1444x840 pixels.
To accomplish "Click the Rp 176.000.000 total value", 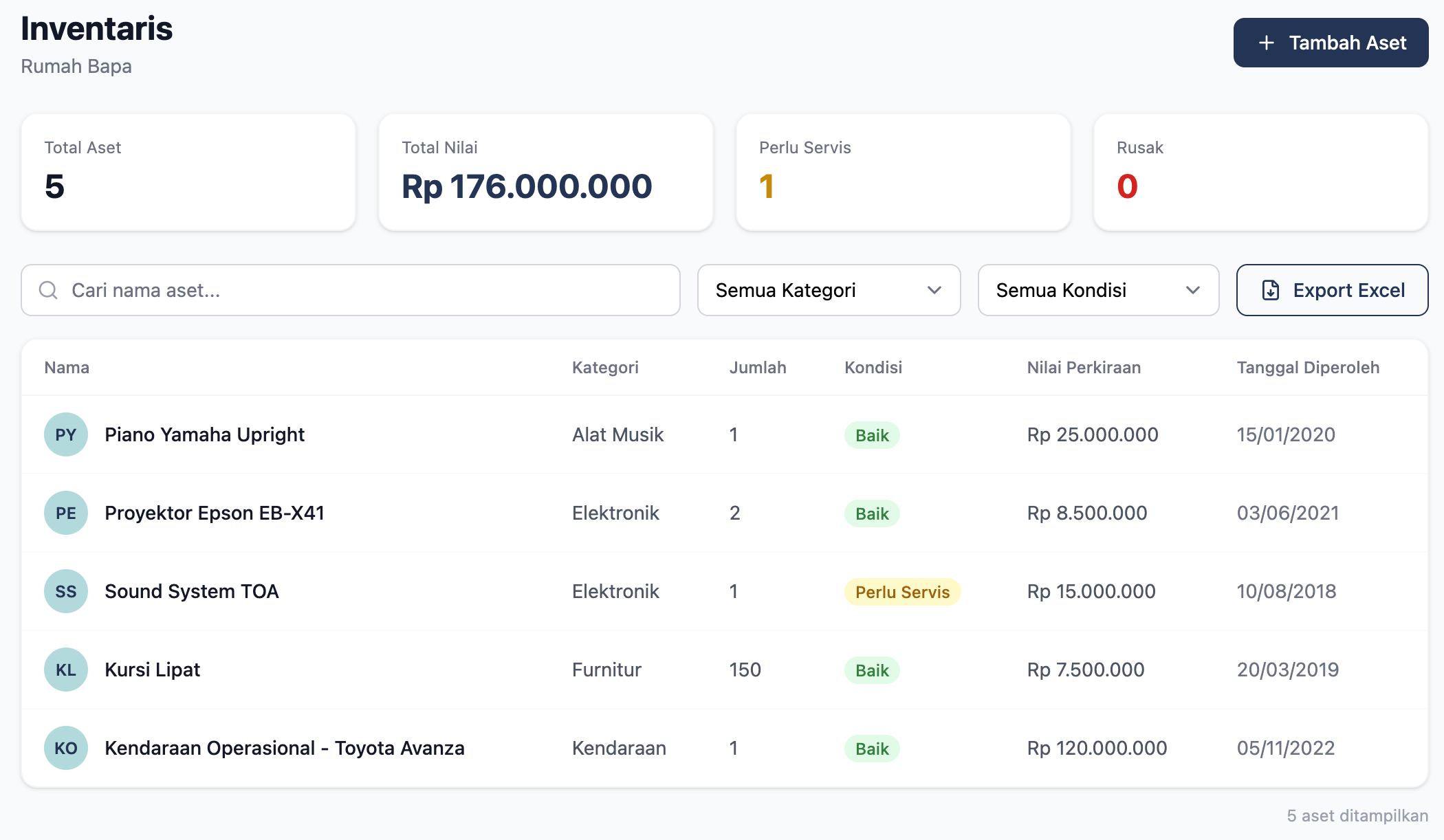I will (527, 186).
